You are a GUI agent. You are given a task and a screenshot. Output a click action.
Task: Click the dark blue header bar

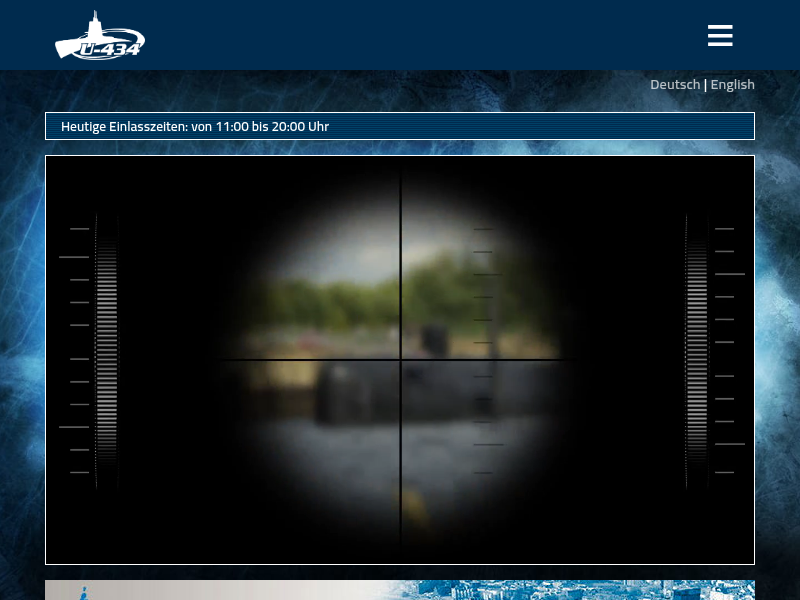click(400, 35)
